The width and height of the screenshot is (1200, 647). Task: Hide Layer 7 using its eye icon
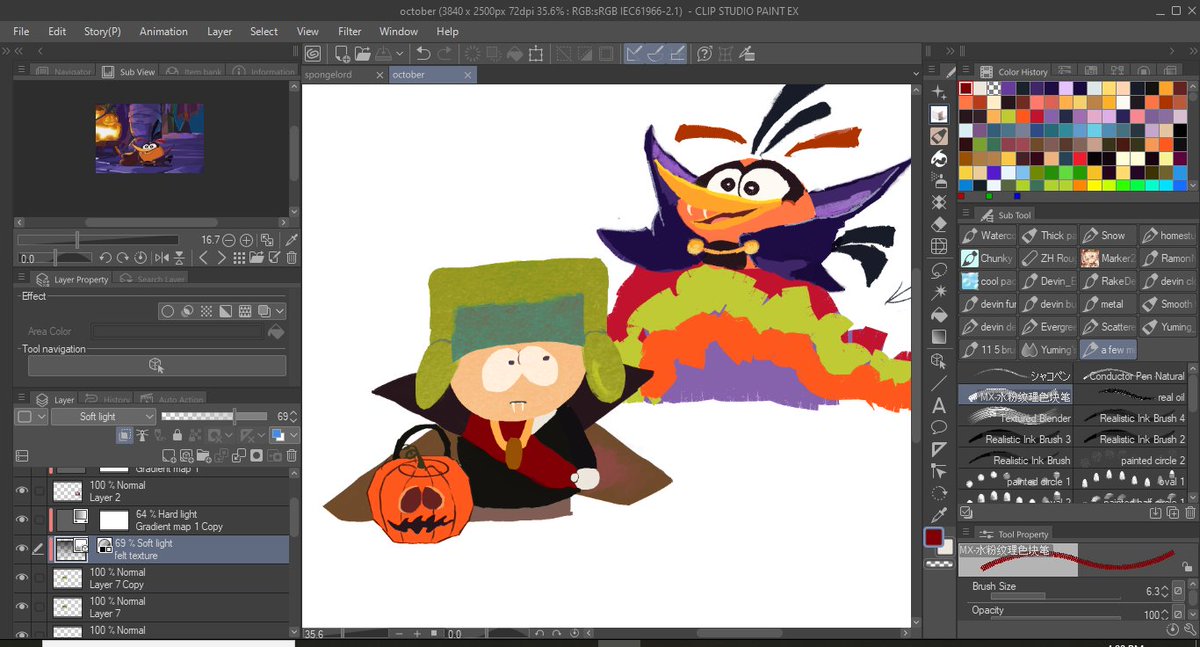point(22,607)
